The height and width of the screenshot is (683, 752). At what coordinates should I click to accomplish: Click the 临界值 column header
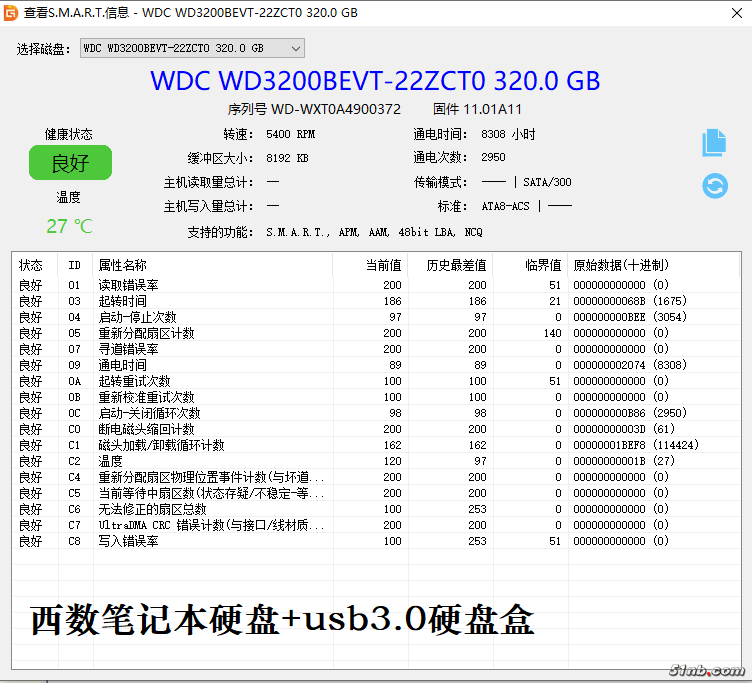(530, 265)
